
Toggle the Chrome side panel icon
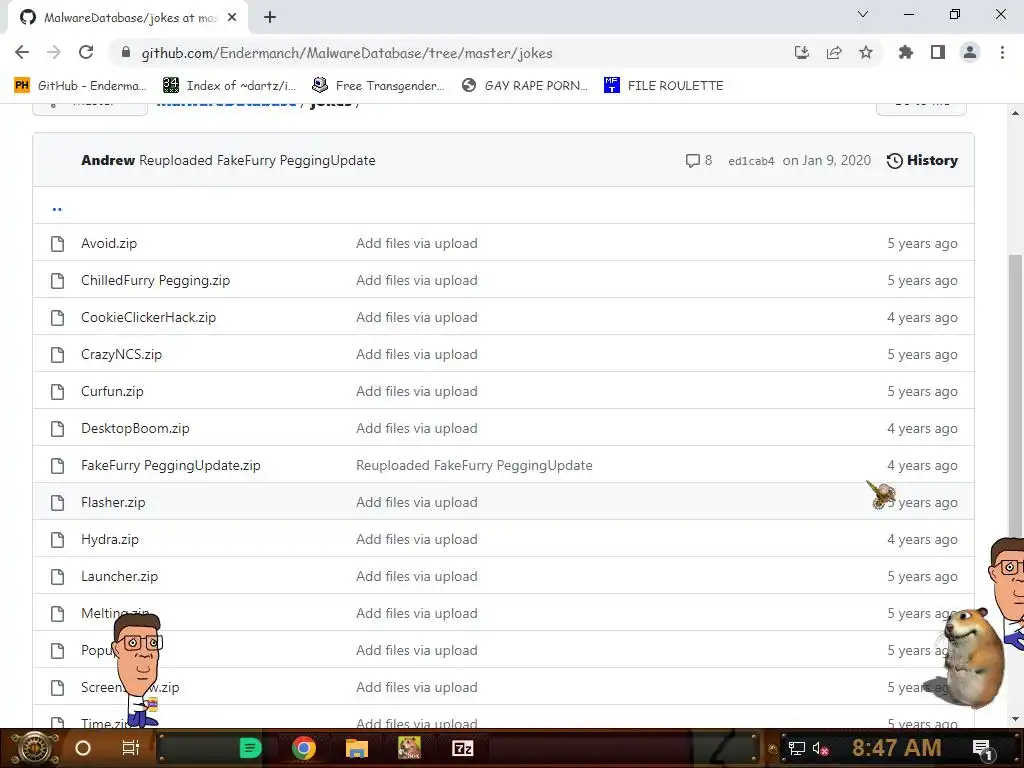point(937,53)
